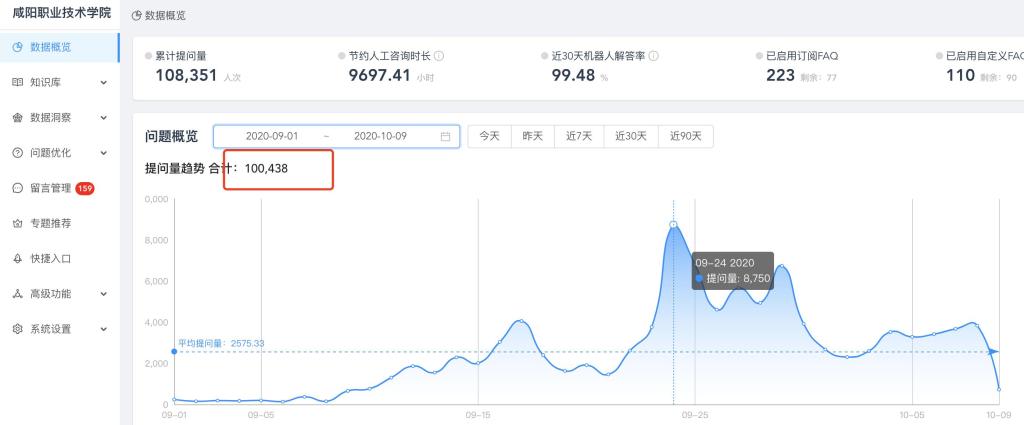Screen dimensions: 1024x425
Task: Expand the 数据洞察 menu chevron
Action: [104, 117]
